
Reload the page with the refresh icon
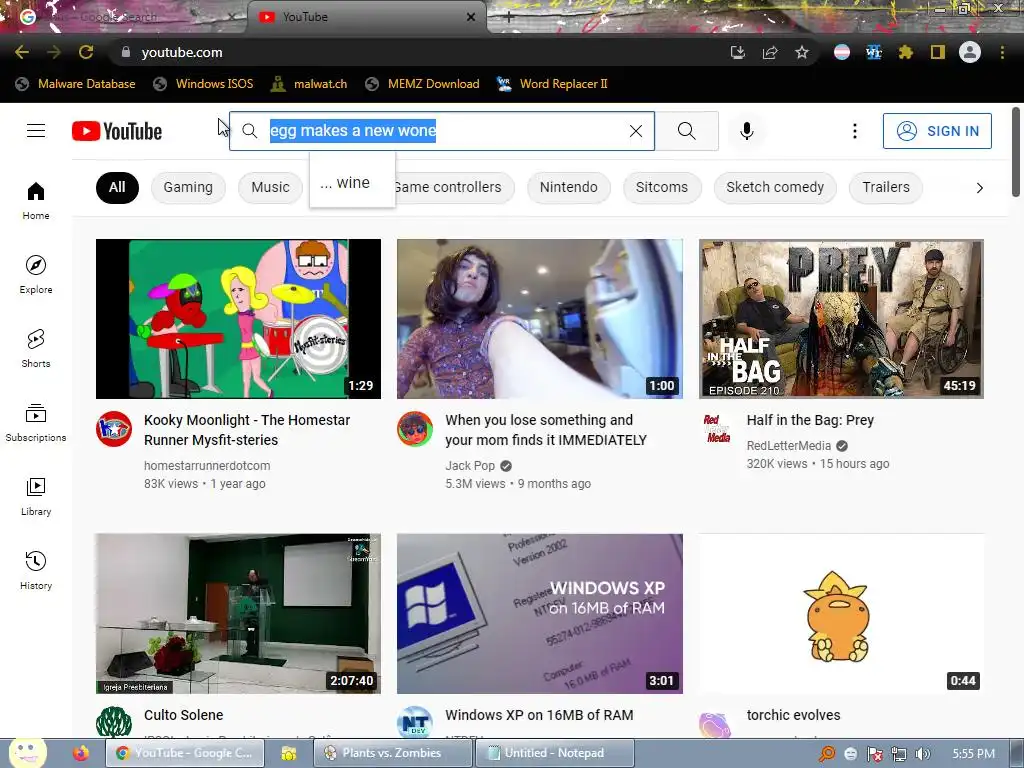pyautogui.click(x=86, y=52)
